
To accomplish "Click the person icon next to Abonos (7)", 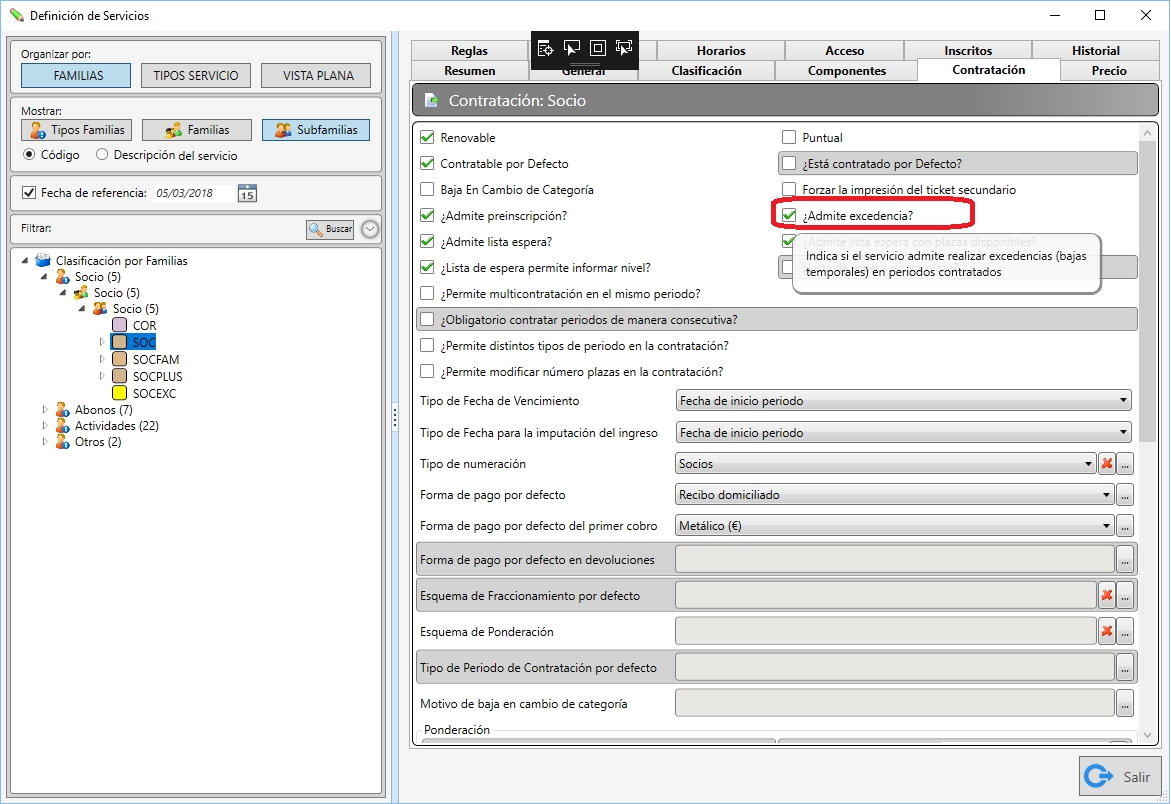I will [x=63, y=410].
